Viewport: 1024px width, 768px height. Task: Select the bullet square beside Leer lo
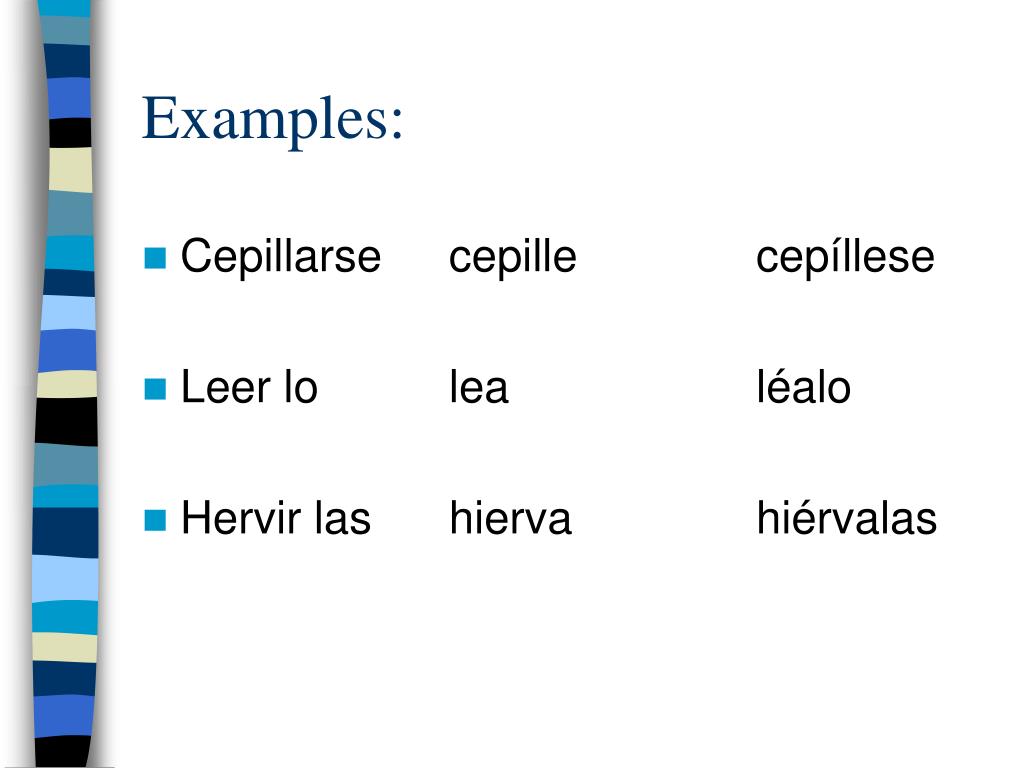[x=155, y=389]
